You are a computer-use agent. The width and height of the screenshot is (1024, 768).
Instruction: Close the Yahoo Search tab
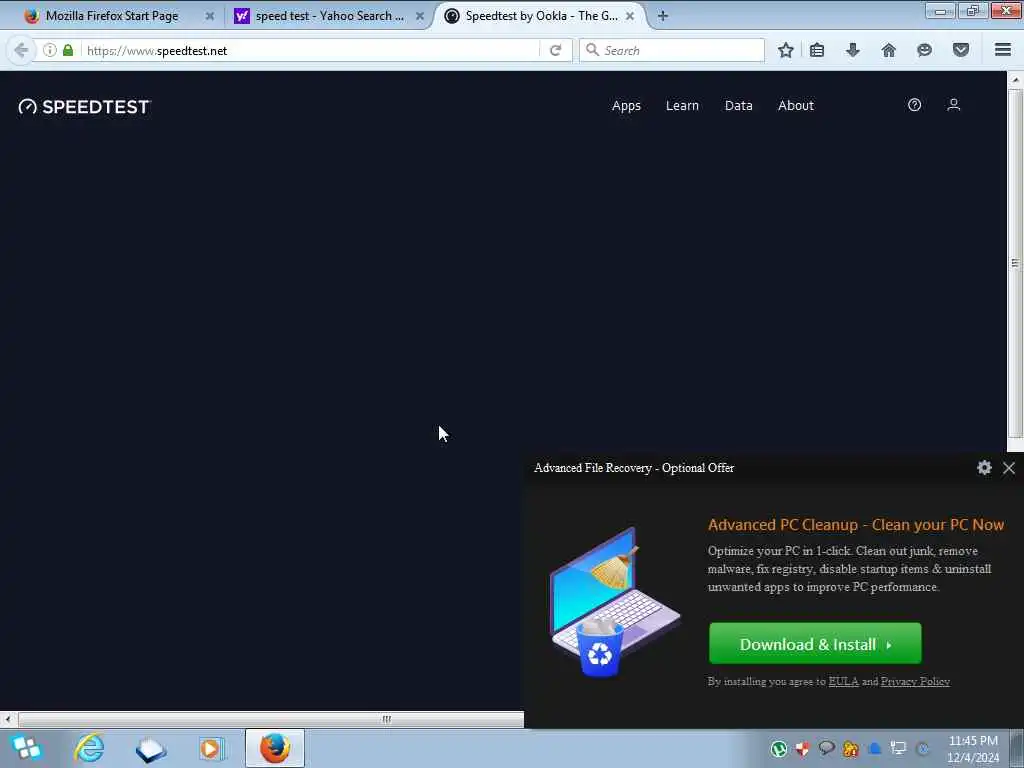point(420,16)
